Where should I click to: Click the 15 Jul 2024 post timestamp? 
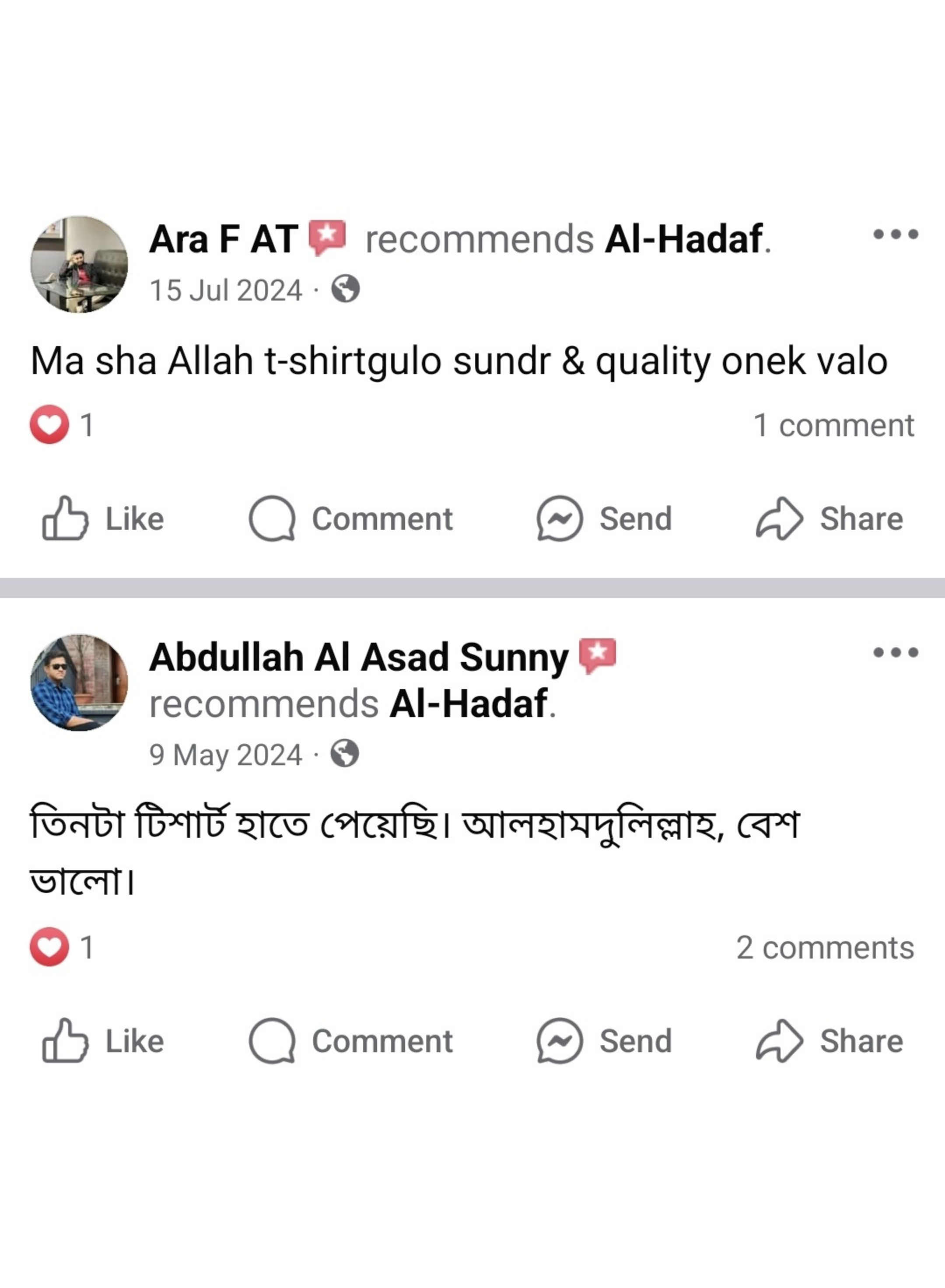pos(225,290)
